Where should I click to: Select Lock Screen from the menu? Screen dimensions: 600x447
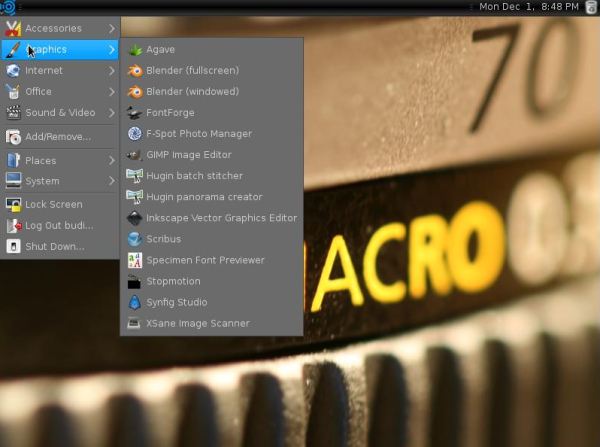tap(60, 205)
